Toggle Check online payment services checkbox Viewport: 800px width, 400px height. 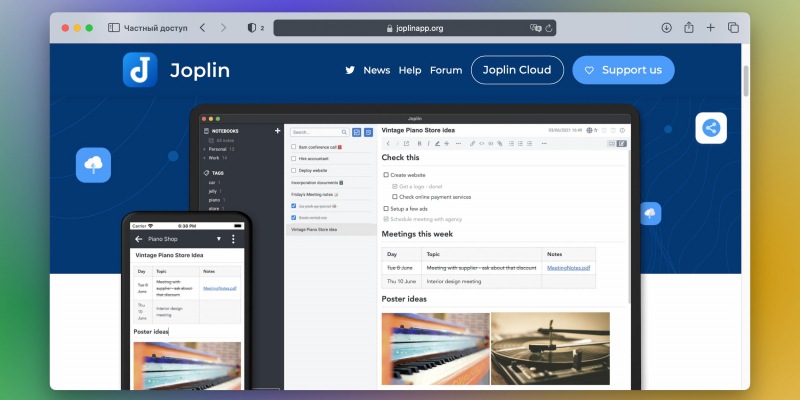pyautogui.click(x=395, y=197)
